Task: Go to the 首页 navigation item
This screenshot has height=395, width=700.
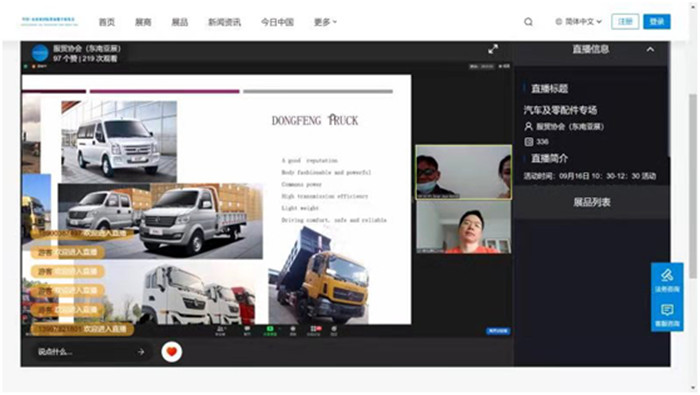Action: click(107, 22)
